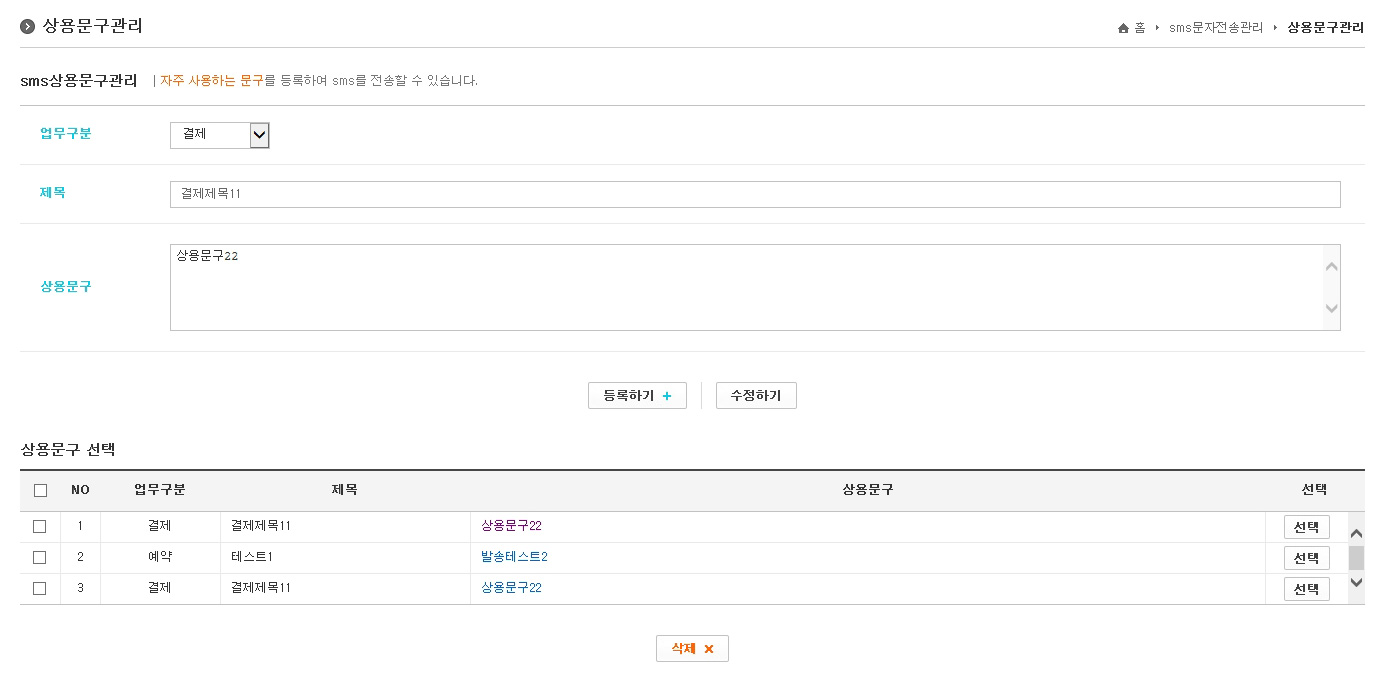Tick the checkbox for row 3
This screenshot has width=1385, height=688.
tap(40, 588)
